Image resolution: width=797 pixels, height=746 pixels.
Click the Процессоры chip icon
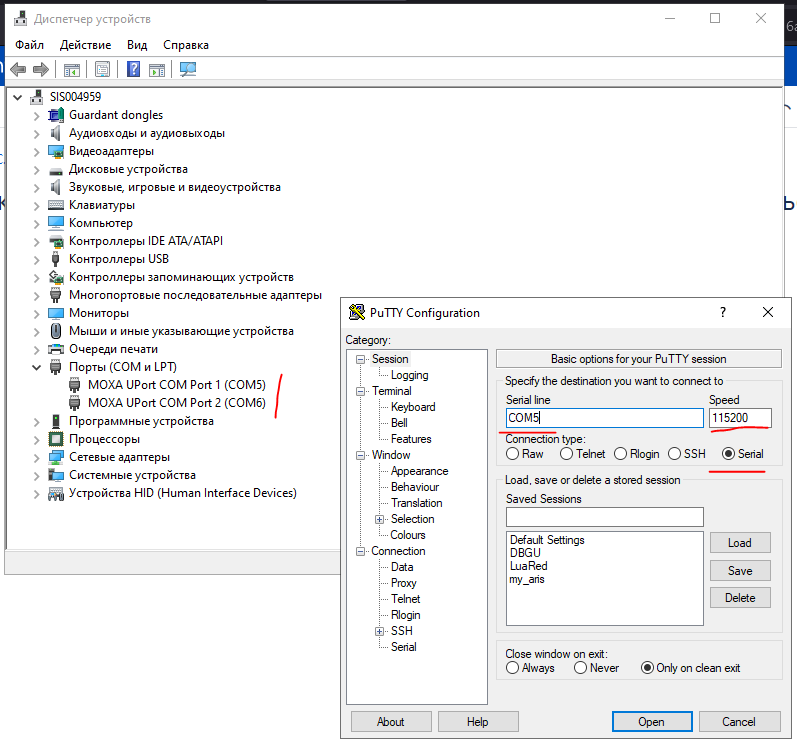[x=55, y=439]
